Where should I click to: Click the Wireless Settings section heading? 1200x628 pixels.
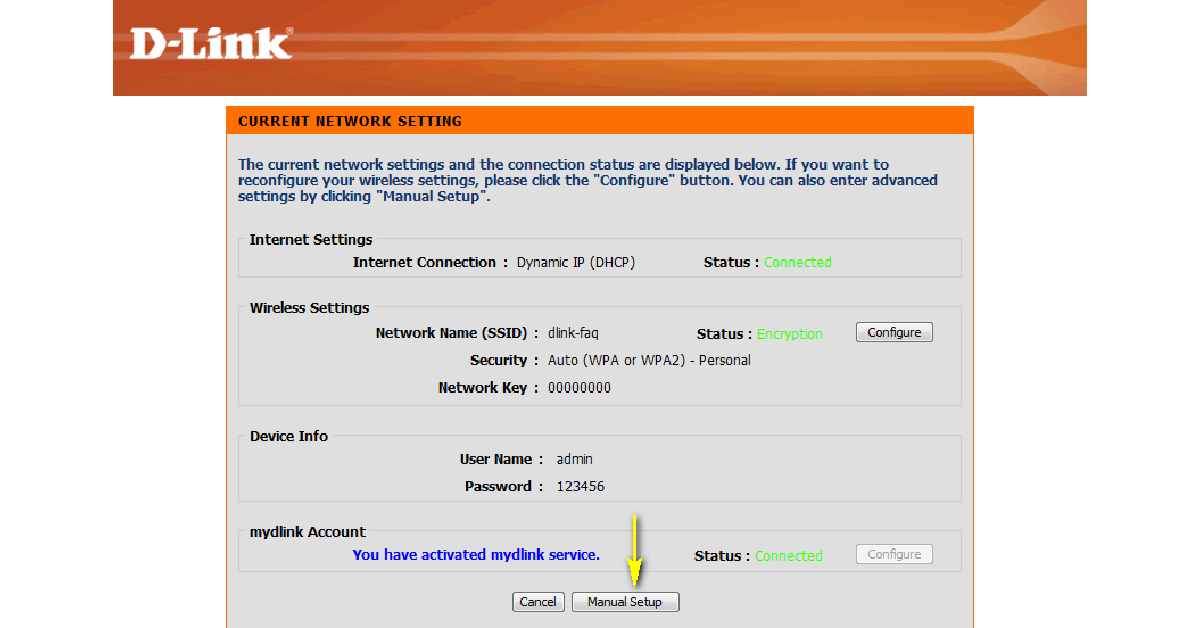(309, 308)
